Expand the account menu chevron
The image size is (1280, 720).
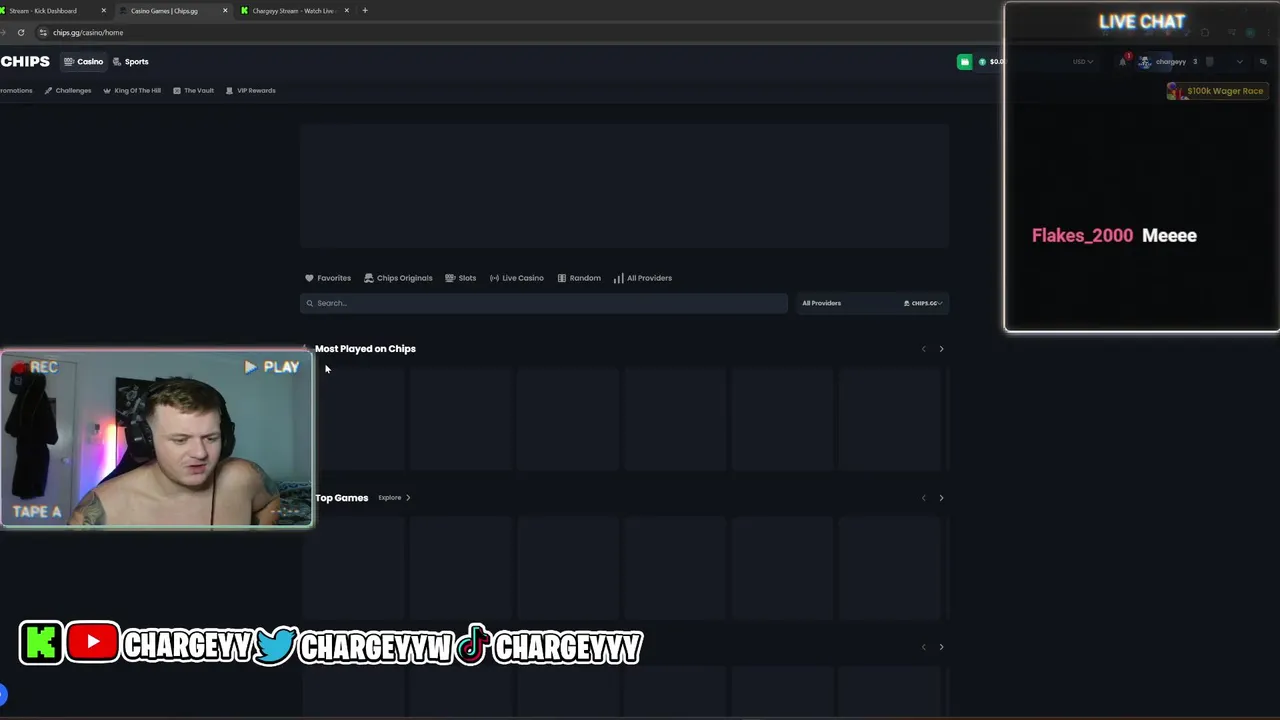[x=1240, y=62]
